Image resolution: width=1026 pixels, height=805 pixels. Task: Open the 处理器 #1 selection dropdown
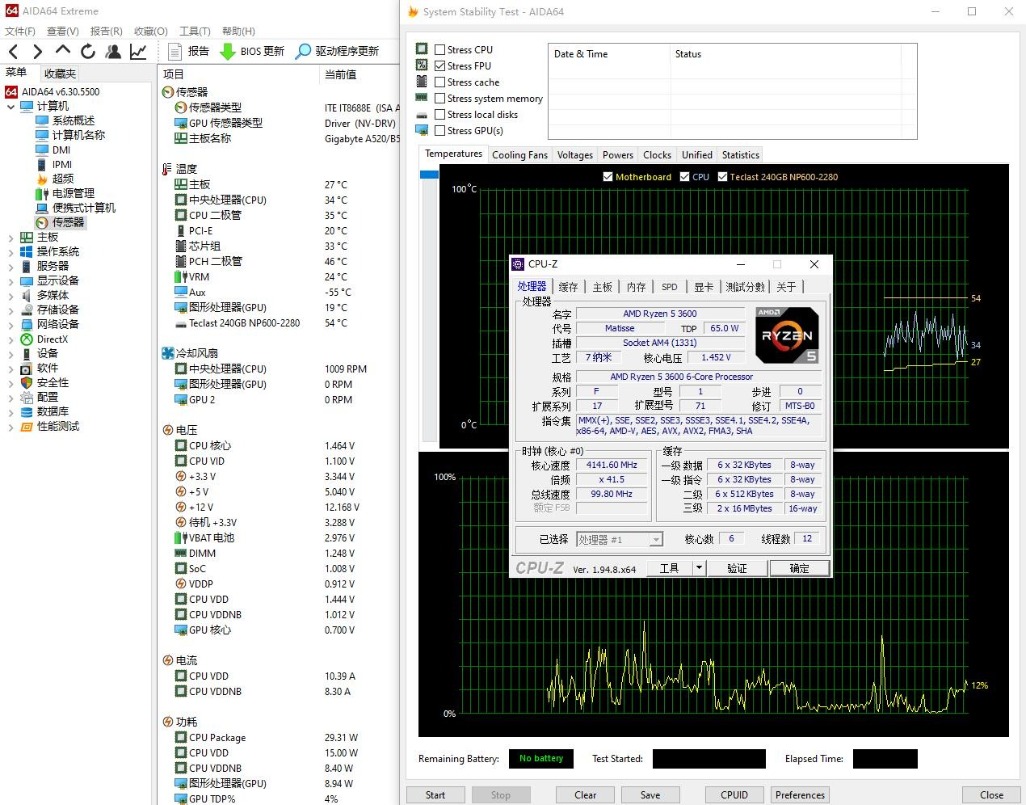point(619,539)
